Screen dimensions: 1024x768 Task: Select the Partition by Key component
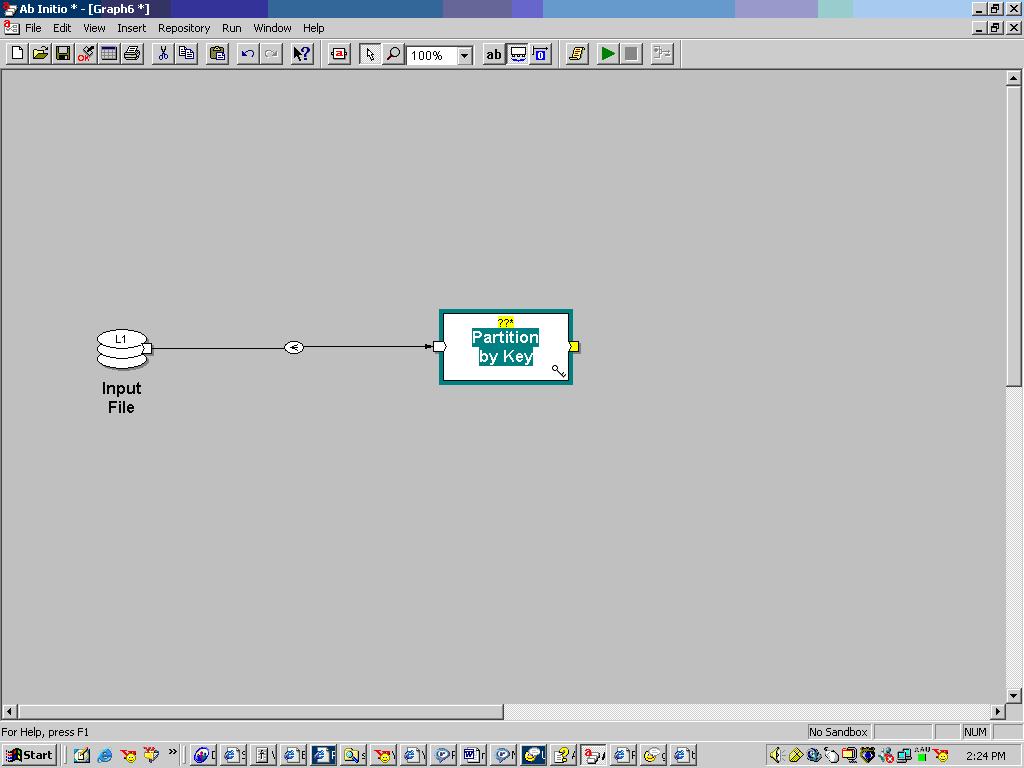(505, 347)
